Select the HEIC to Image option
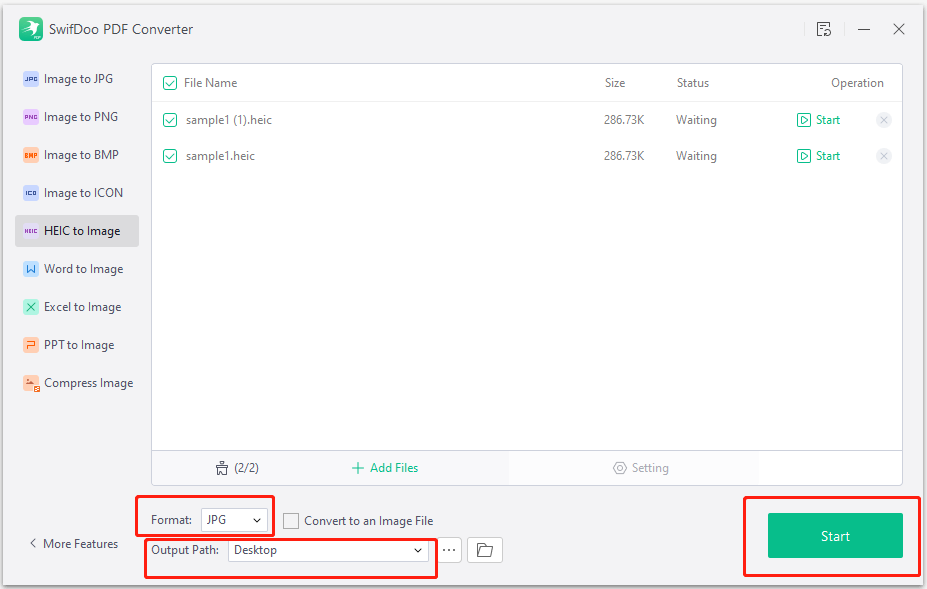Viewport: 927px width, 589px height. pos(77,231)
